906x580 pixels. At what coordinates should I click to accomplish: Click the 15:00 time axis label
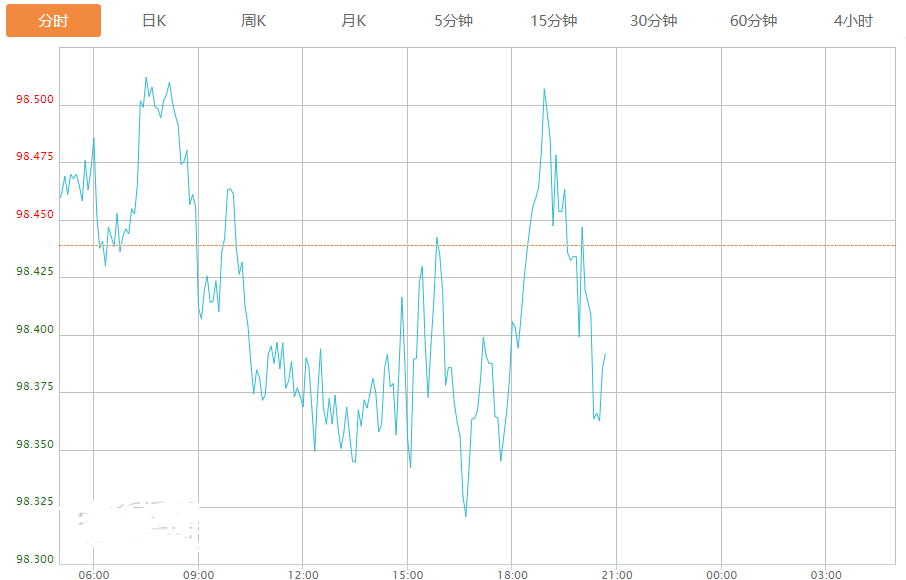click(x=407, y=574)
